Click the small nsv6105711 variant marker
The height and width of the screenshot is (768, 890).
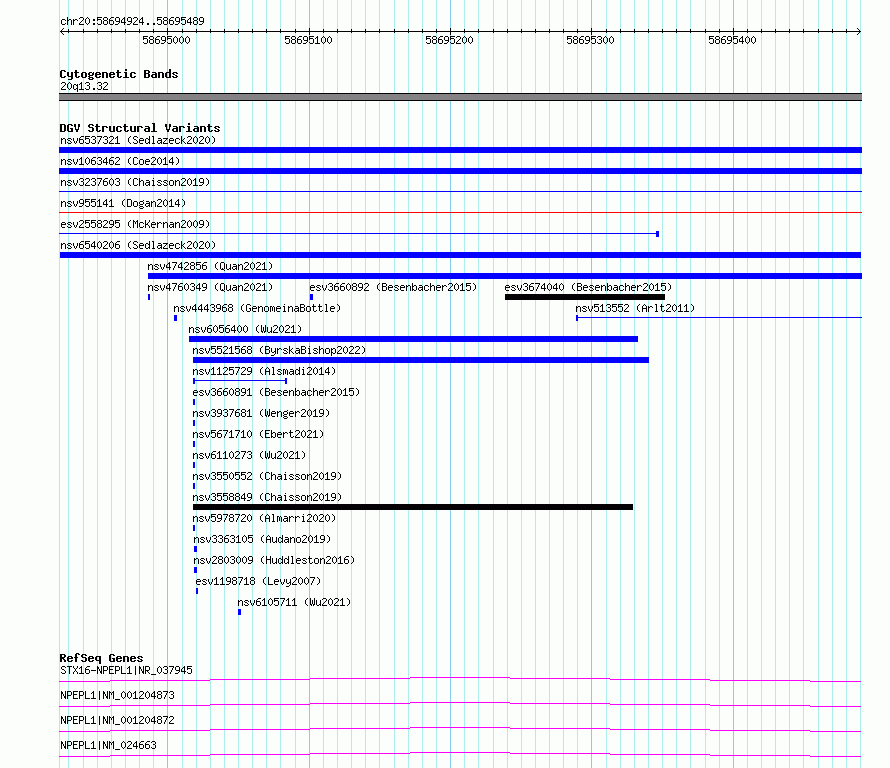[x=240, y=612]
